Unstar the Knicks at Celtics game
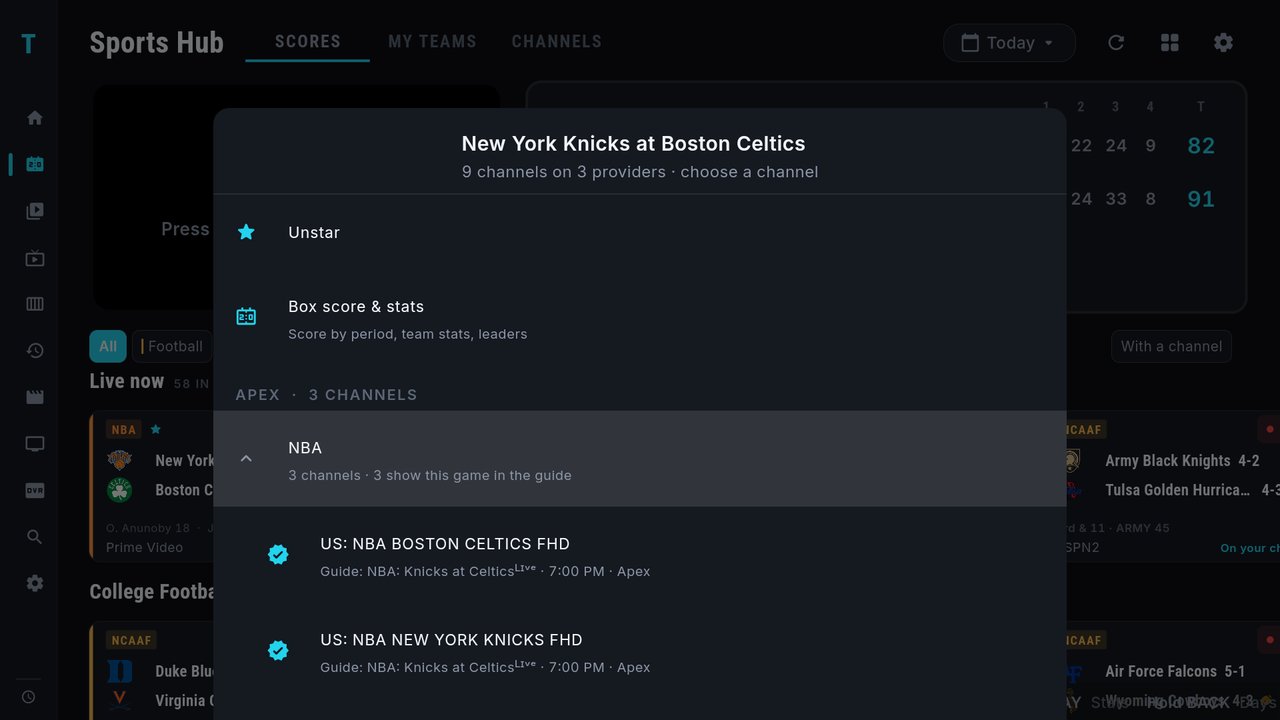The width and height of the screenshot is (1280, 720). [x=640, y=232]
